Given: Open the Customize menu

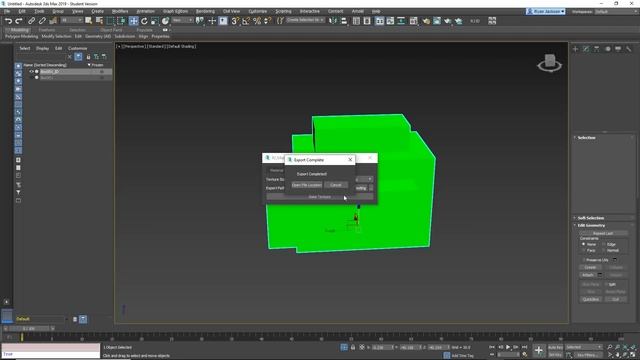Looking at the screenshot, I should tap(258, 11).
